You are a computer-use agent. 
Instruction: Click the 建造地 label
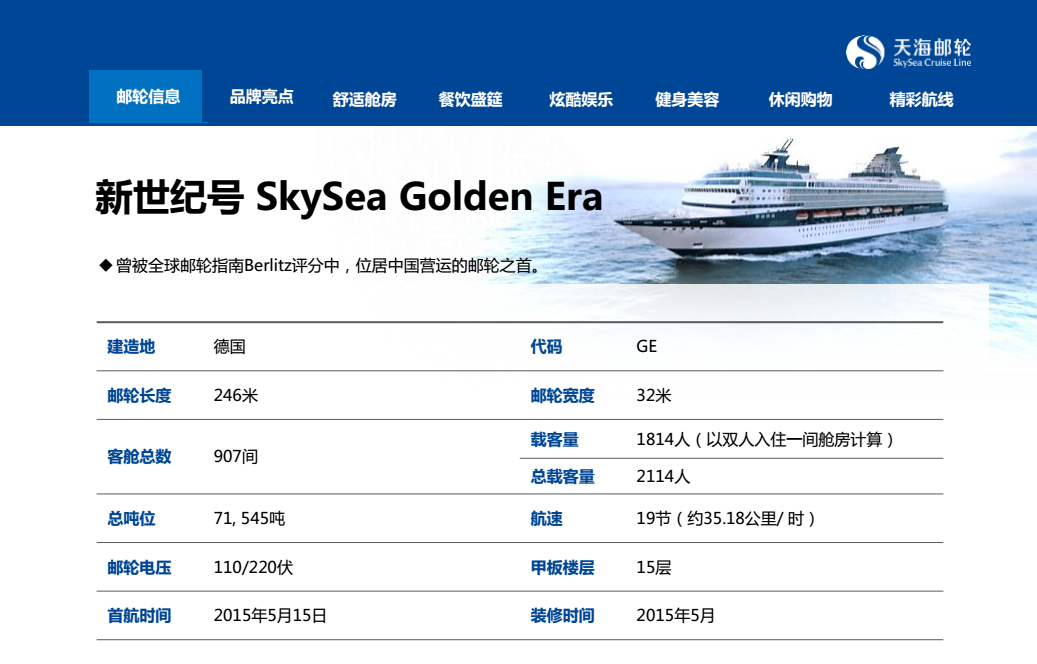131,347
